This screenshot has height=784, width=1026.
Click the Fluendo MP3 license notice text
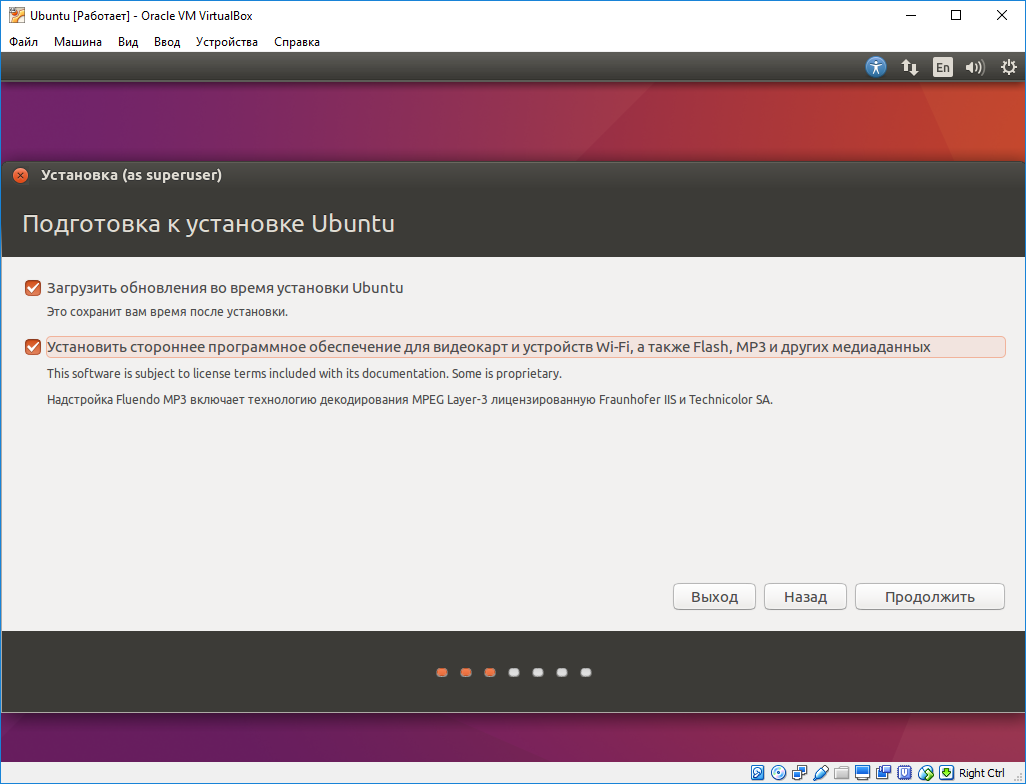pos(410,400)
